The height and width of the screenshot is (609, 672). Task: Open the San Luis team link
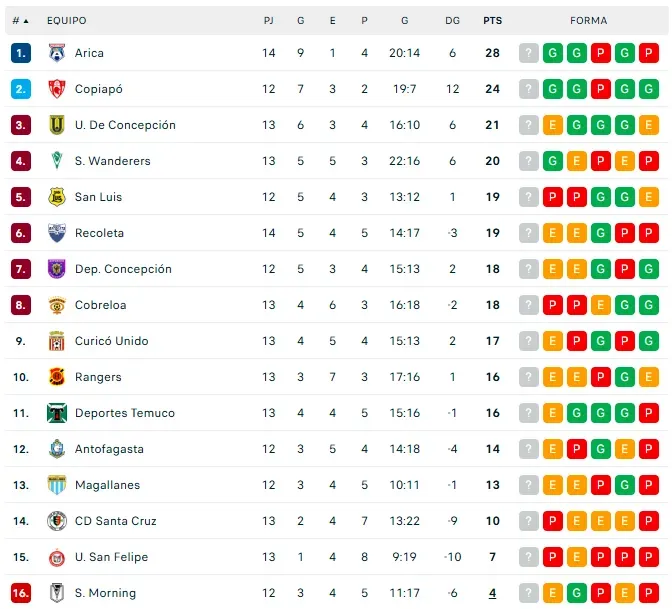[x=98, y=197]
